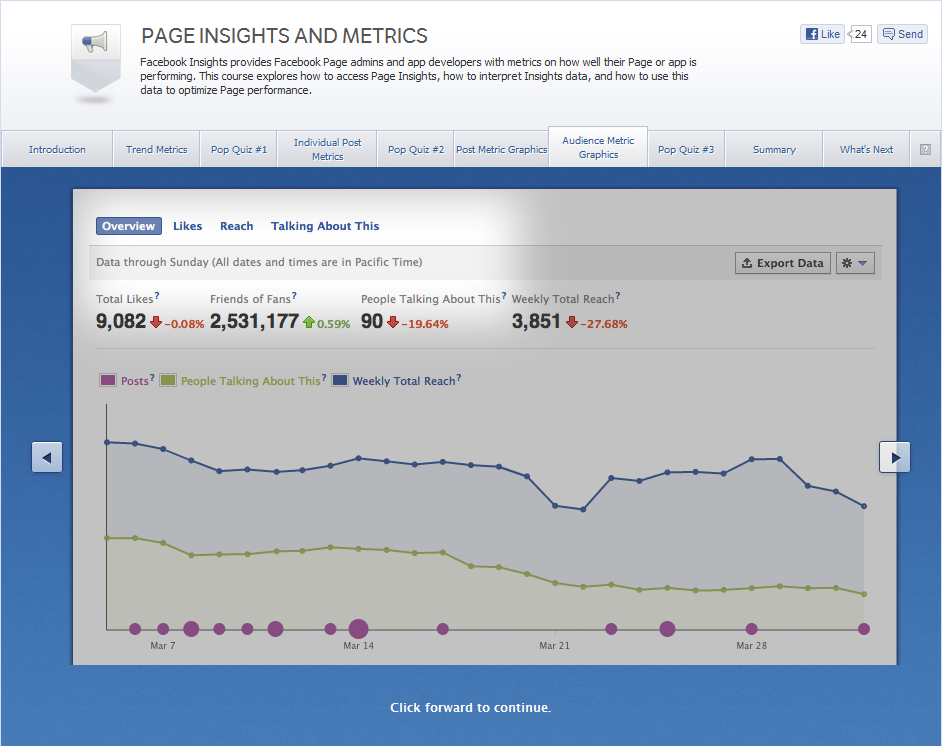Open the Pop Quiz #3 tab

click(x=686, y=150)
